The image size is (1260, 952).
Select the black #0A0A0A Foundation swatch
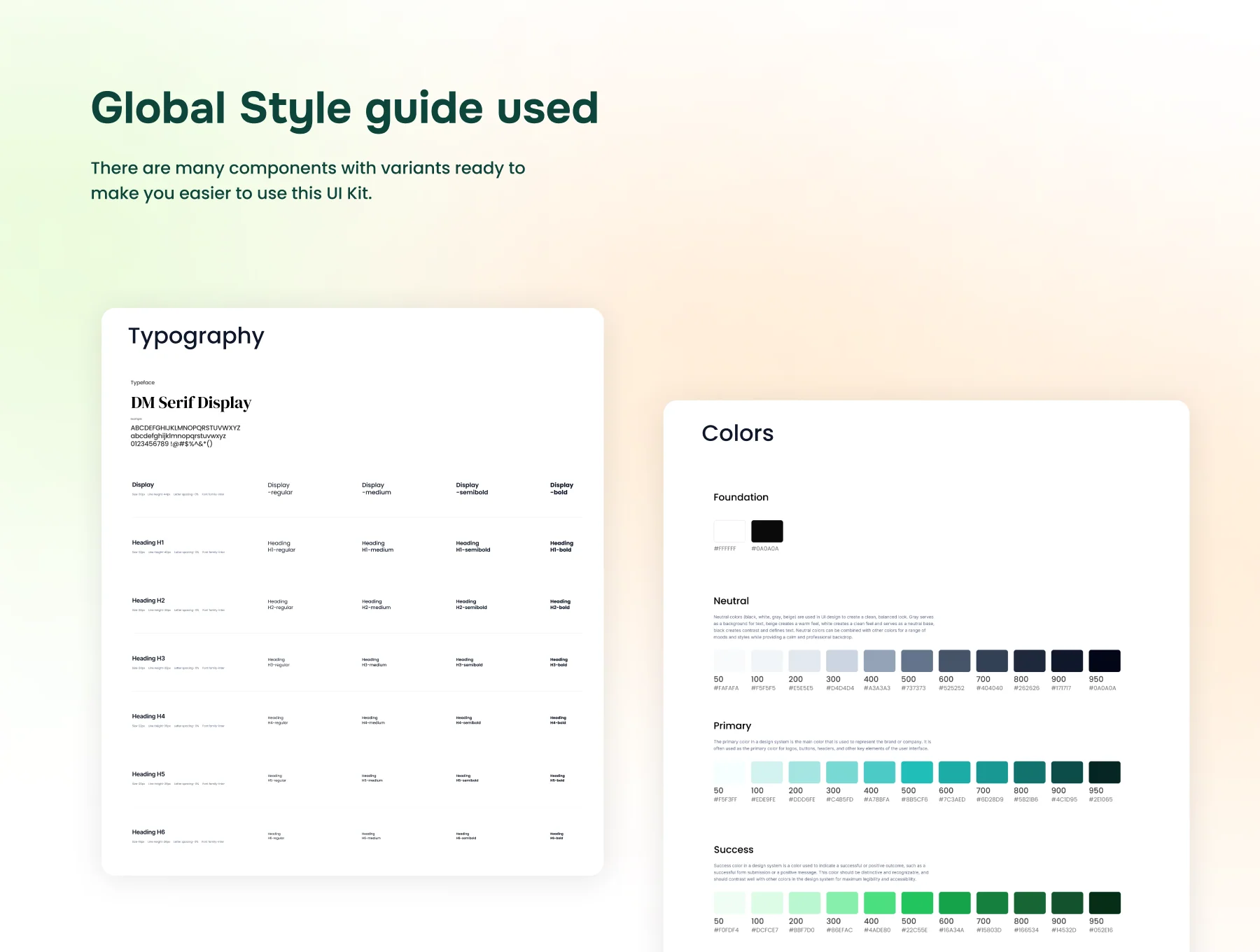click(x=767, y=531)
